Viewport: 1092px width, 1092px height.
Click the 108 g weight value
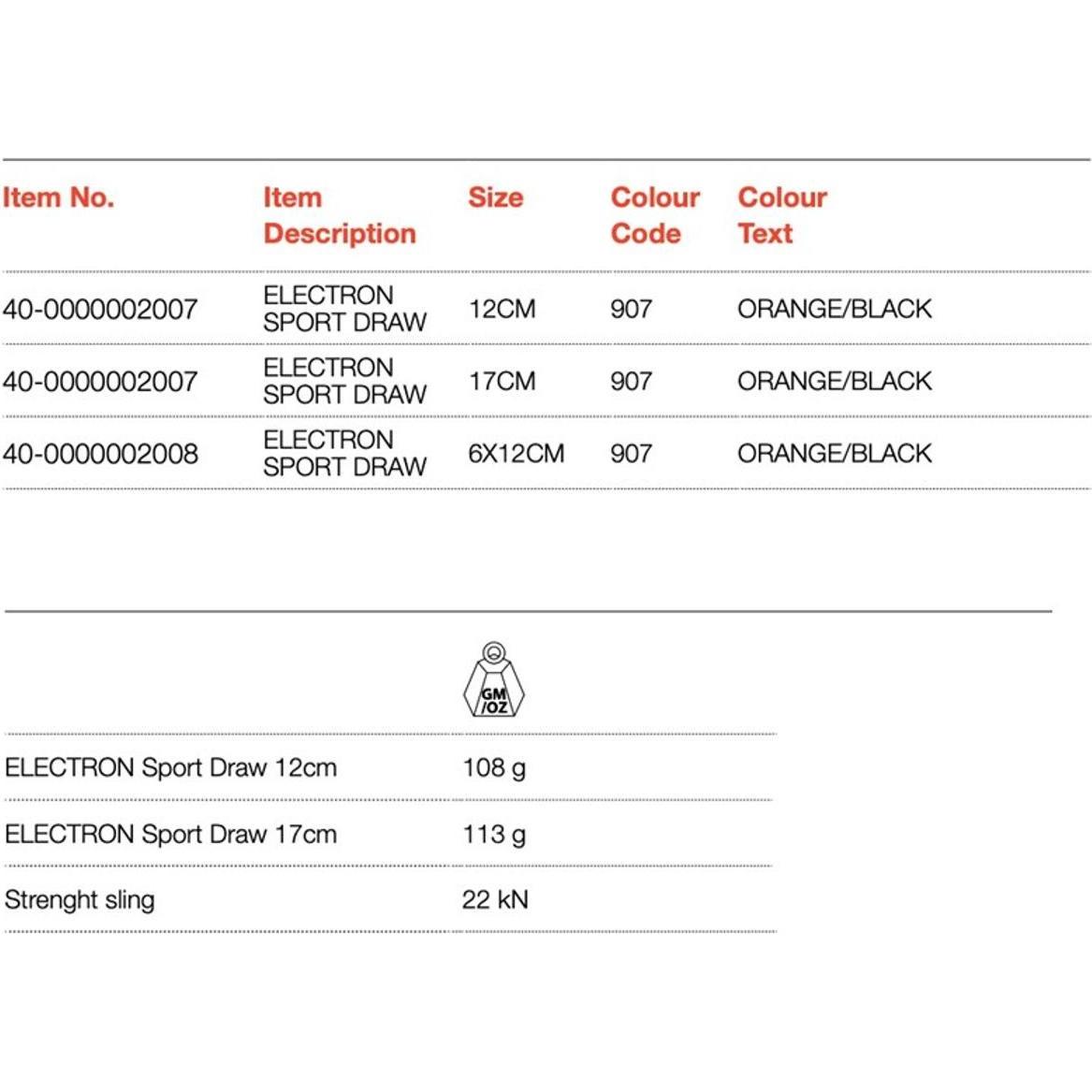point(493,768)
